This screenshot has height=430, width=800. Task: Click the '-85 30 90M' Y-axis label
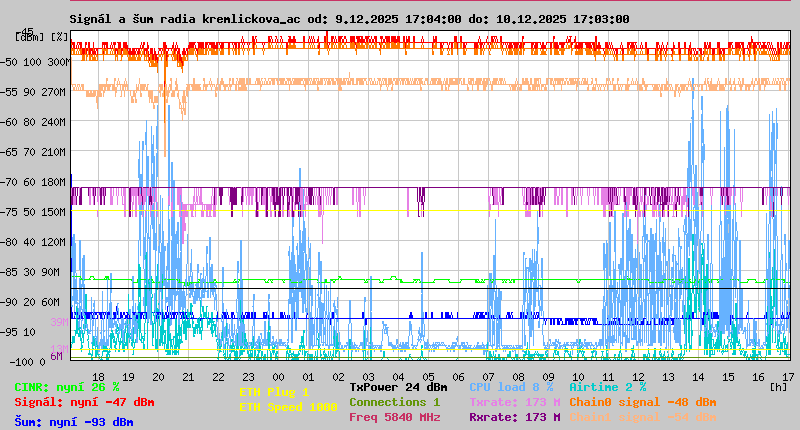(30, 272)
